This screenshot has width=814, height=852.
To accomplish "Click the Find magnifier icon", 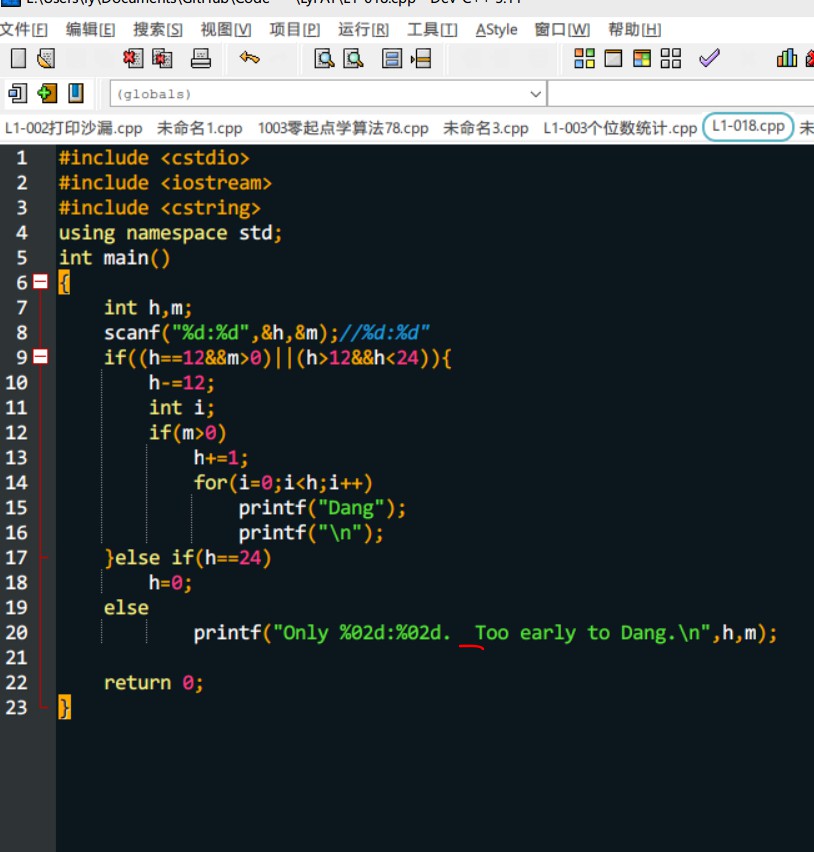I will (324, 58).
